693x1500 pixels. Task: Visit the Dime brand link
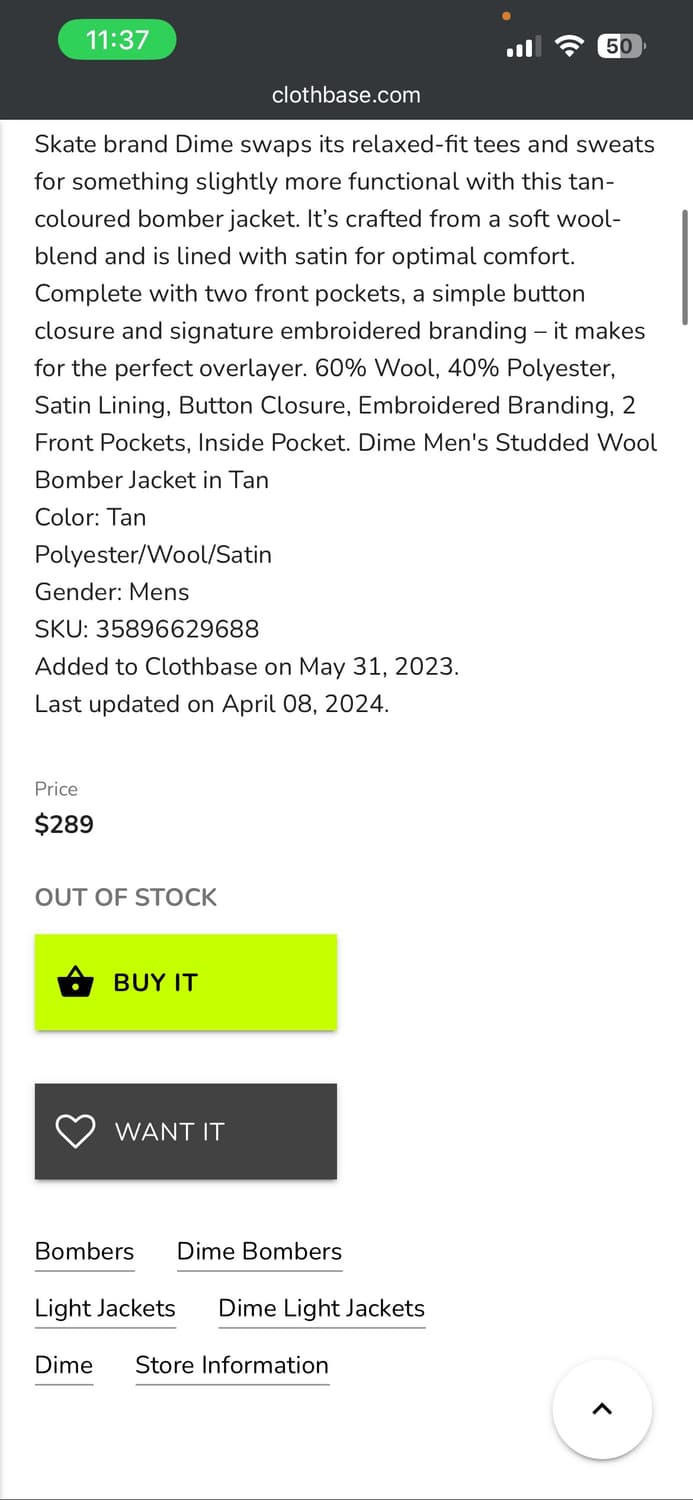64,1365
